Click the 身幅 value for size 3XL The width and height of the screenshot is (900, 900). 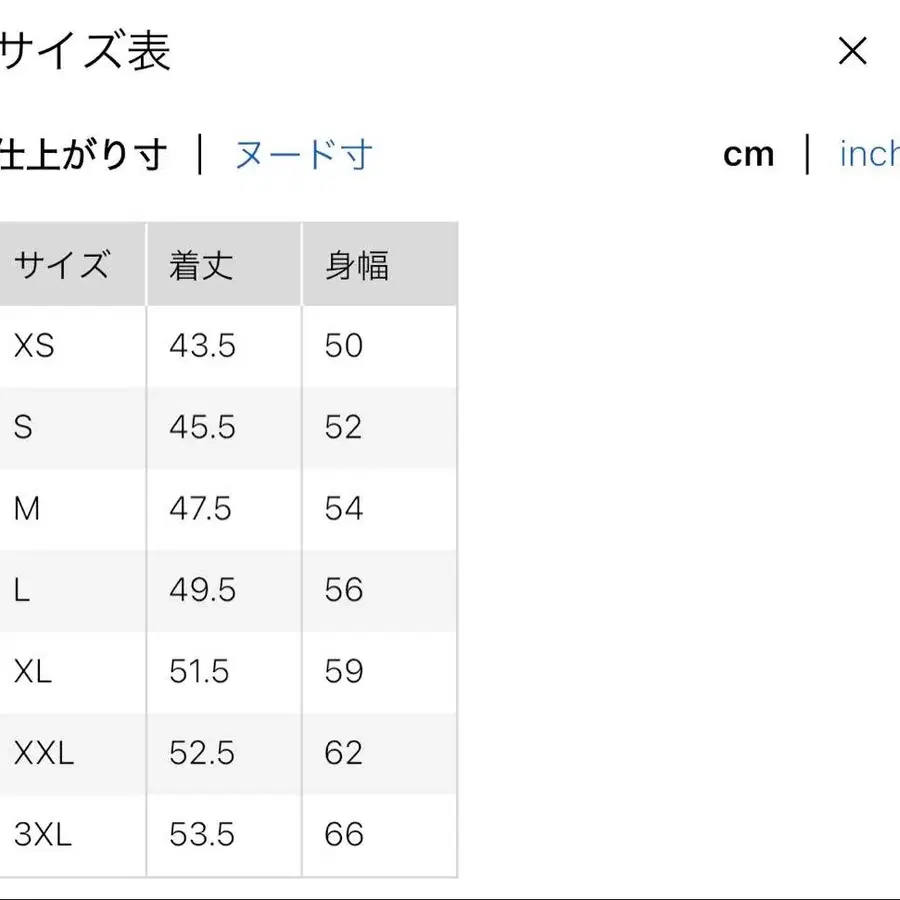345,834
